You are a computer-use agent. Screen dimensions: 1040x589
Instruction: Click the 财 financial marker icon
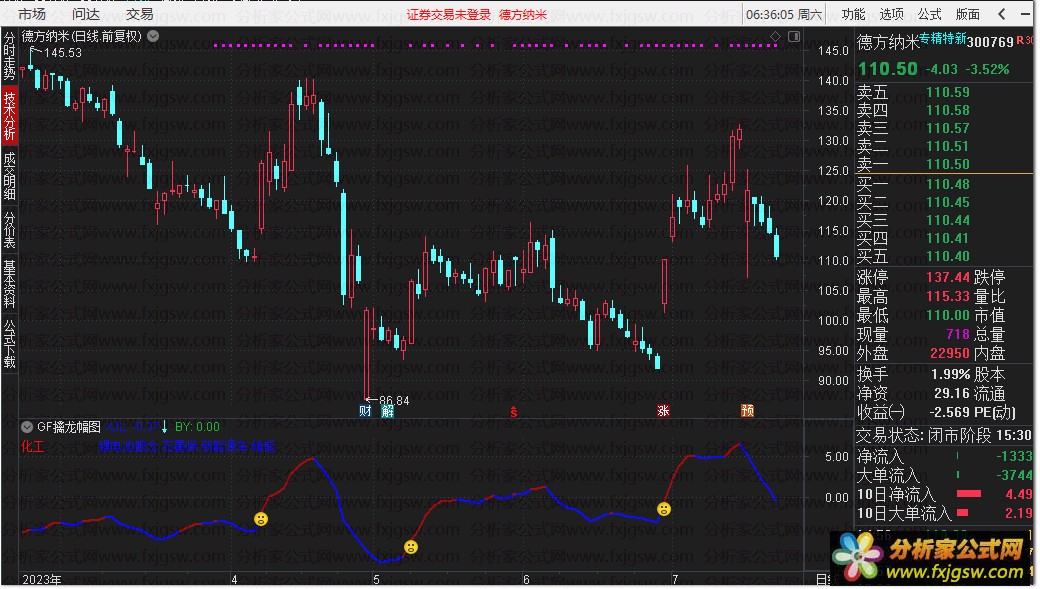(x=365, y=411)
